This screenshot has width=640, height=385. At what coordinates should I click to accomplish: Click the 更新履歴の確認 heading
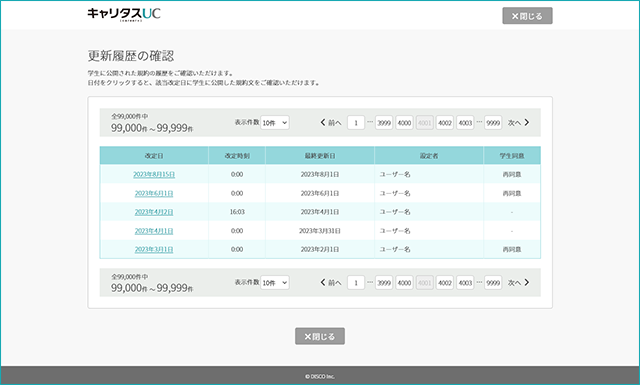tap(131, 56)
